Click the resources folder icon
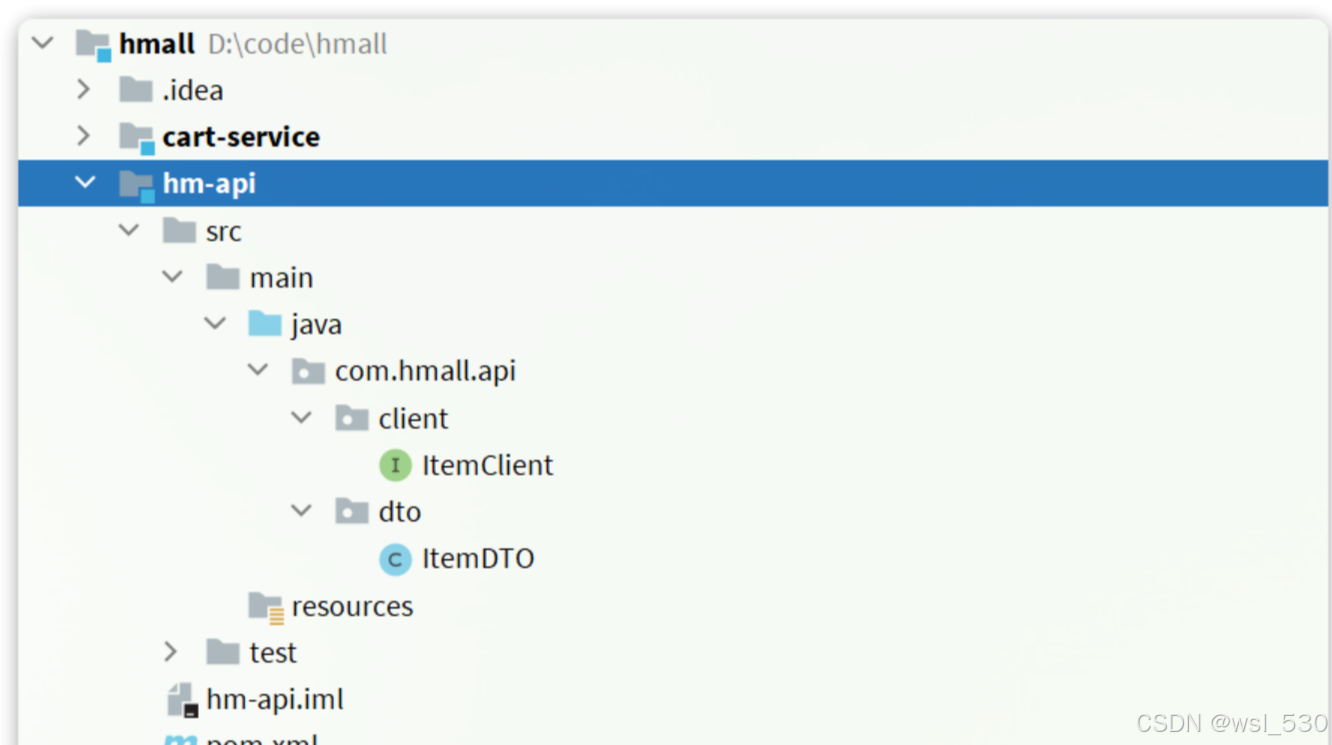1332x745 pixels. (264, 605)
